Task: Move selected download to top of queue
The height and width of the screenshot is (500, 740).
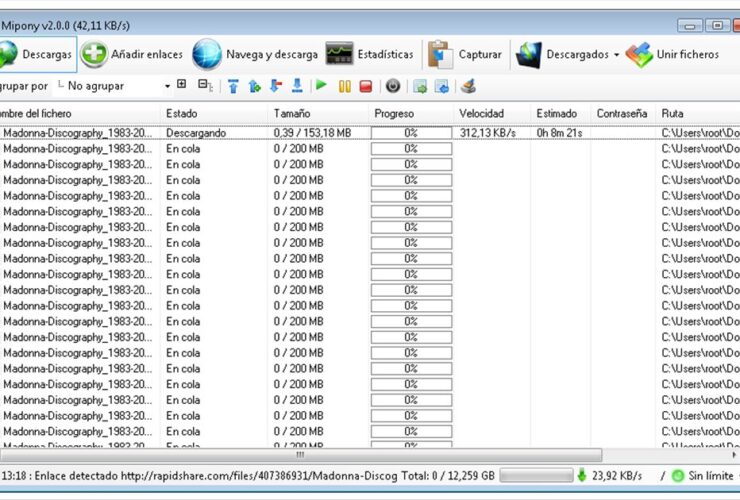Action: pyautogui.click(x=233, y=86)
